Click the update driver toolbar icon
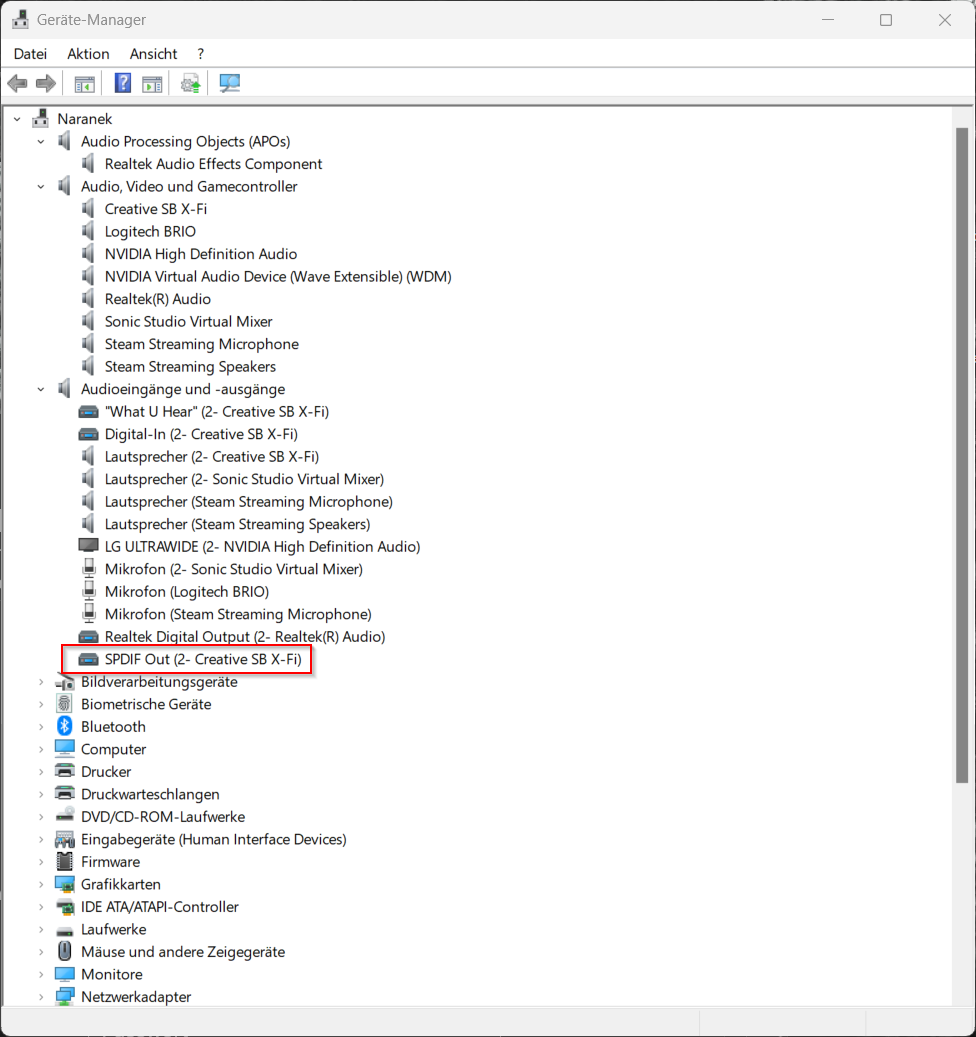Image resolution: width=976 pixels, height=1037 pixels. 190,83
